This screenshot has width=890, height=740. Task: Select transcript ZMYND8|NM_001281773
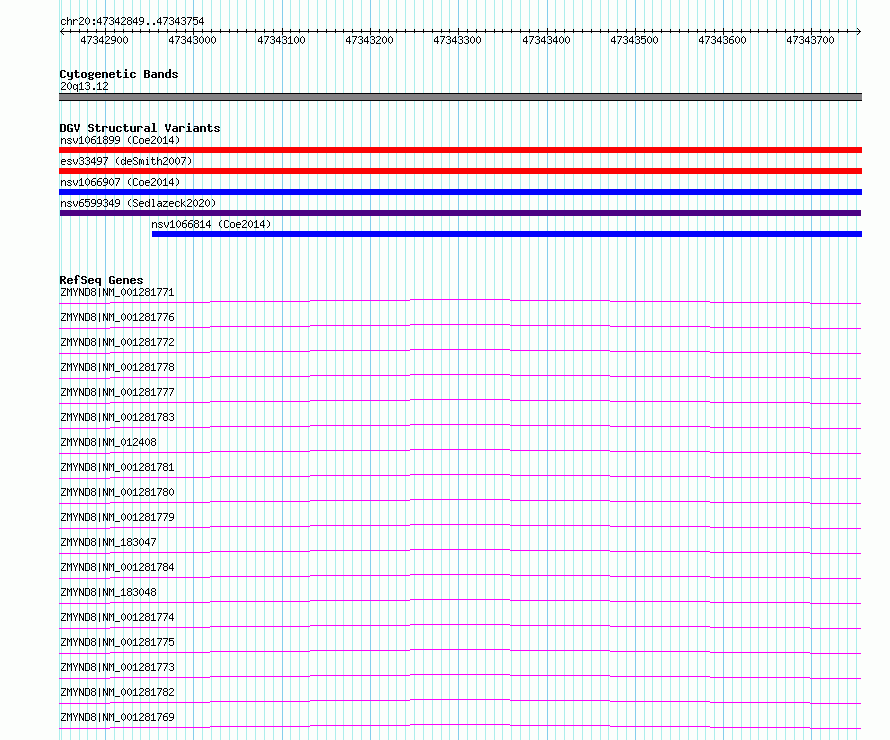click(x=117, y=667)
